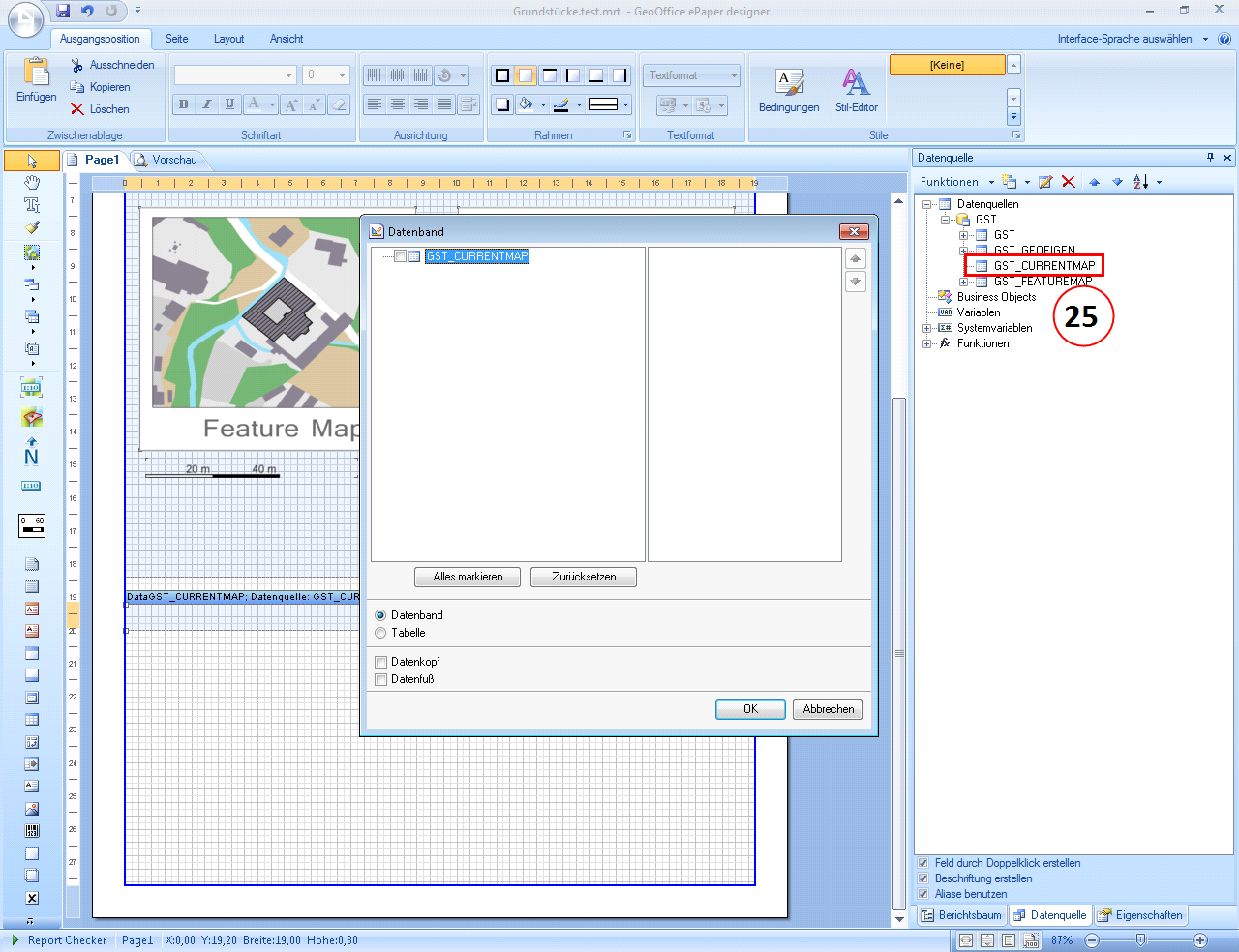Click the Einfügen paste icon

click(36, 74)
